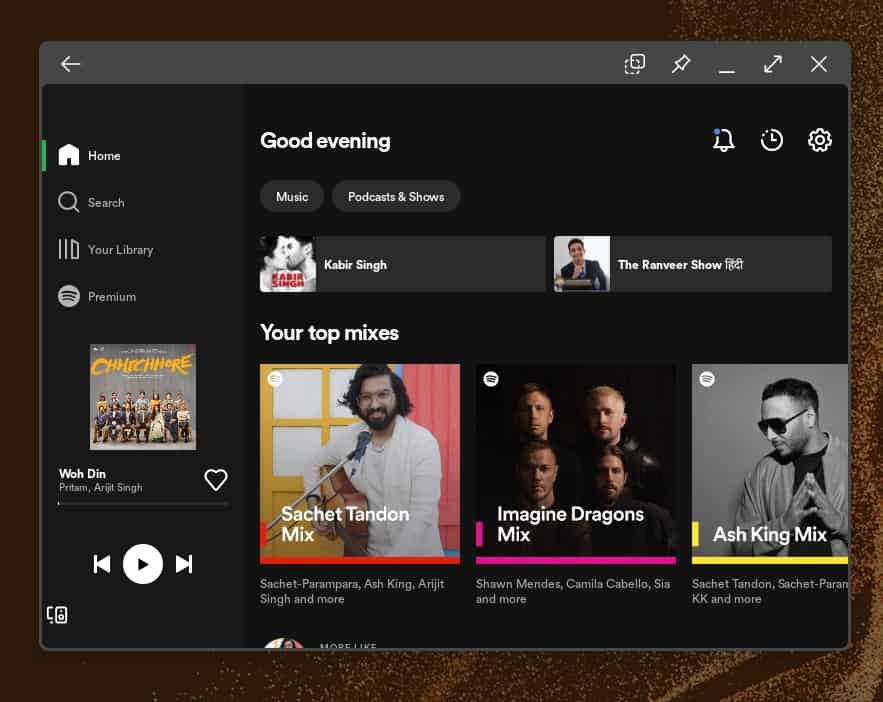883x702 pixels.
Task: Expand window with the diagonal arrows icon
Action: point(773,64)
